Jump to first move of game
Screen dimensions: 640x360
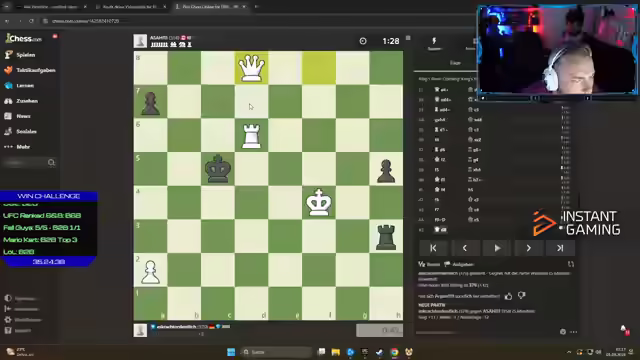433,248
